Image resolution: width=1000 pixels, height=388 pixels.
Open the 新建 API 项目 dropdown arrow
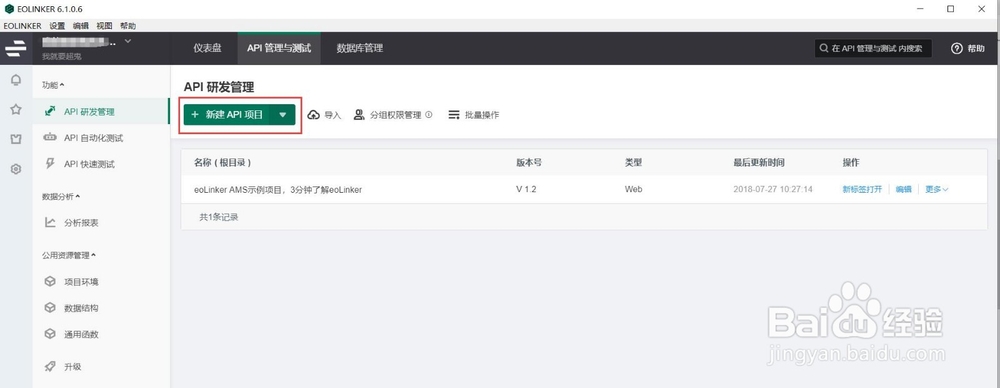click(283, 115)
